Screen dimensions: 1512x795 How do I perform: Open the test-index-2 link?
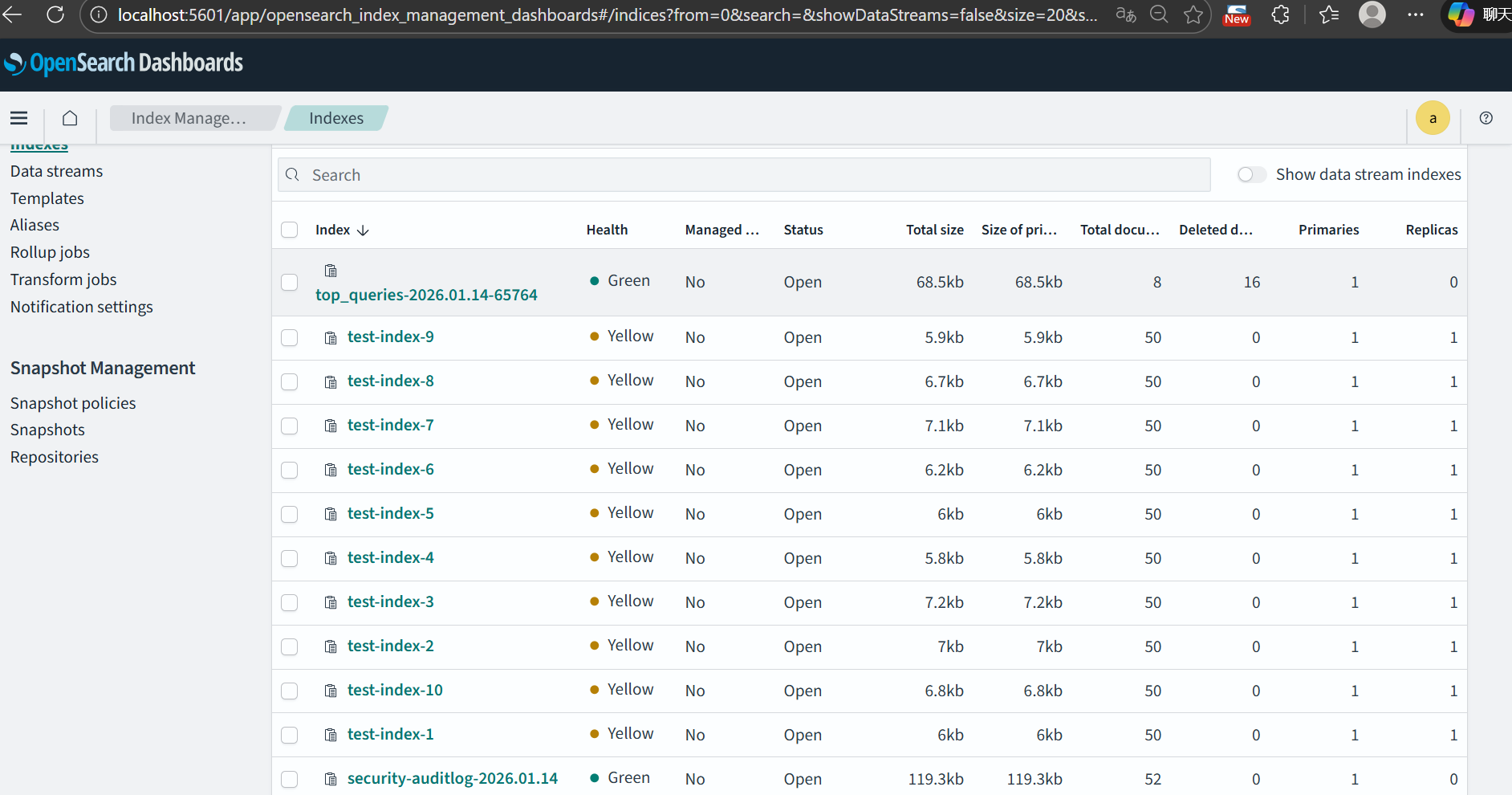(x=391, y=646)
